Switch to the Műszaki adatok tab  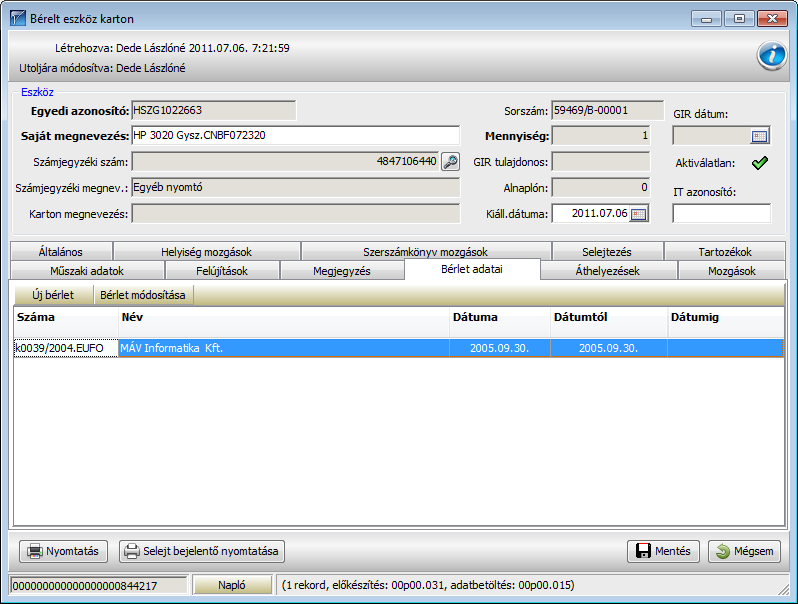(x=87, y=271)
